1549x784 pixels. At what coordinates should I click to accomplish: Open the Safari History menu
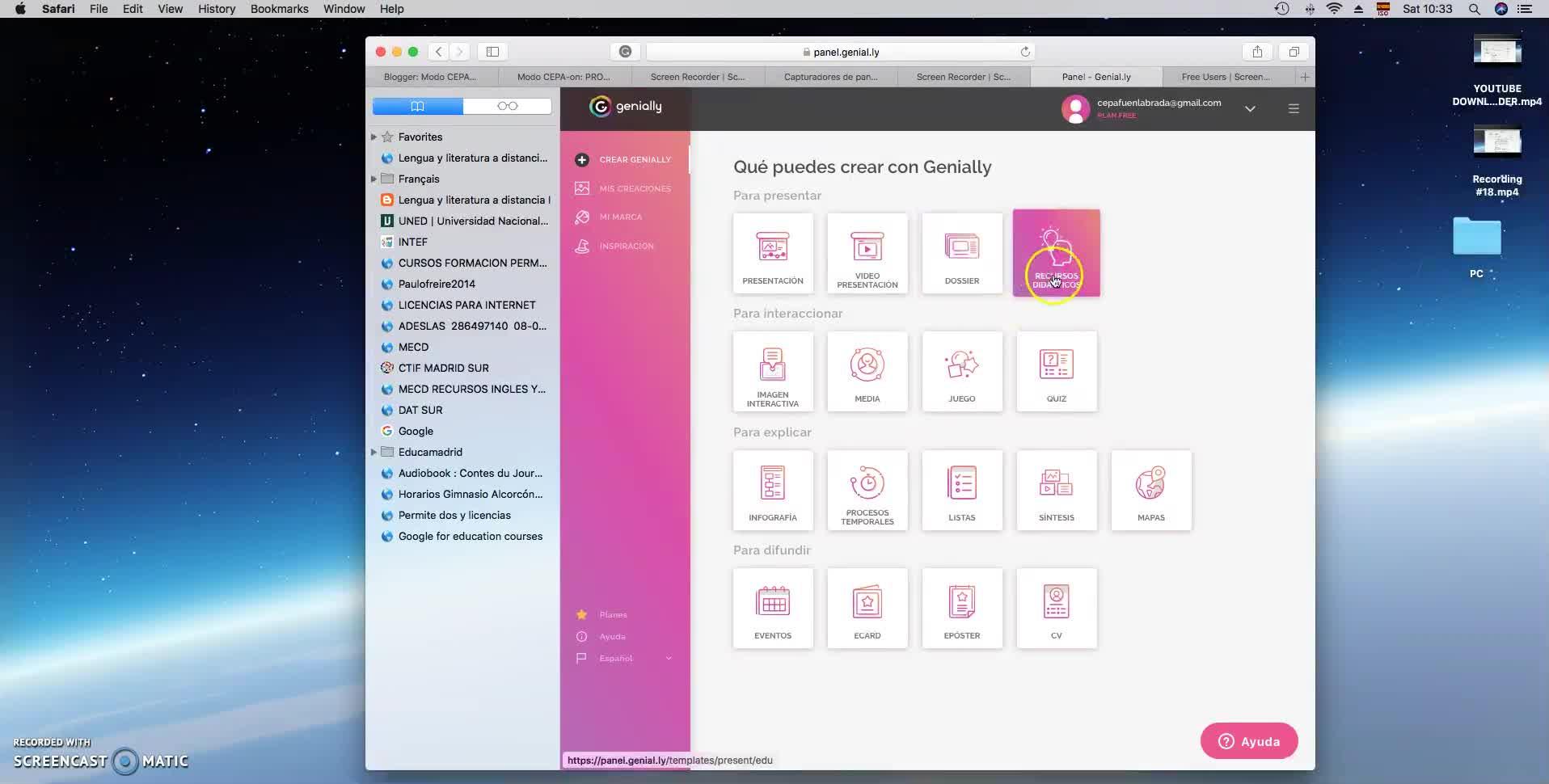[x=217, y=9]
